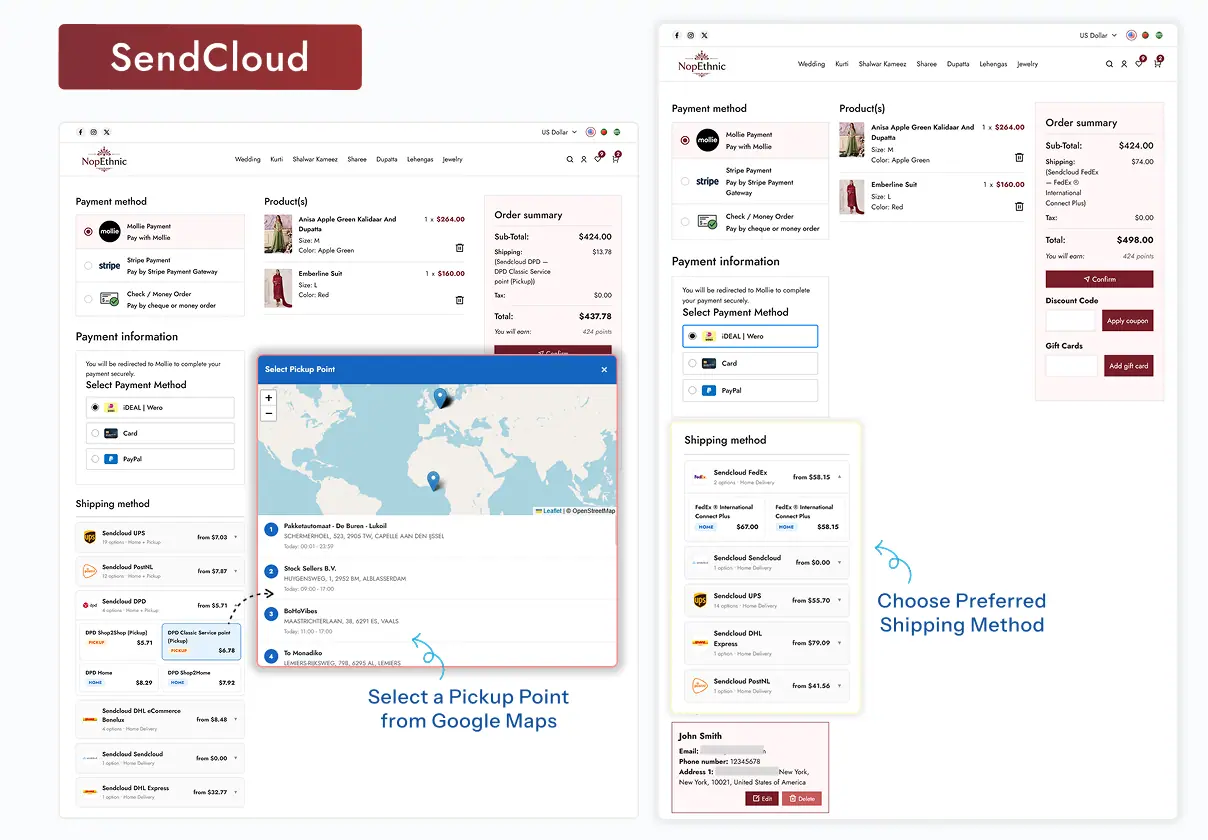Open account icon in right screenshot header
This screenshot has height=840, width=1208.
(x=1124, y=64)
